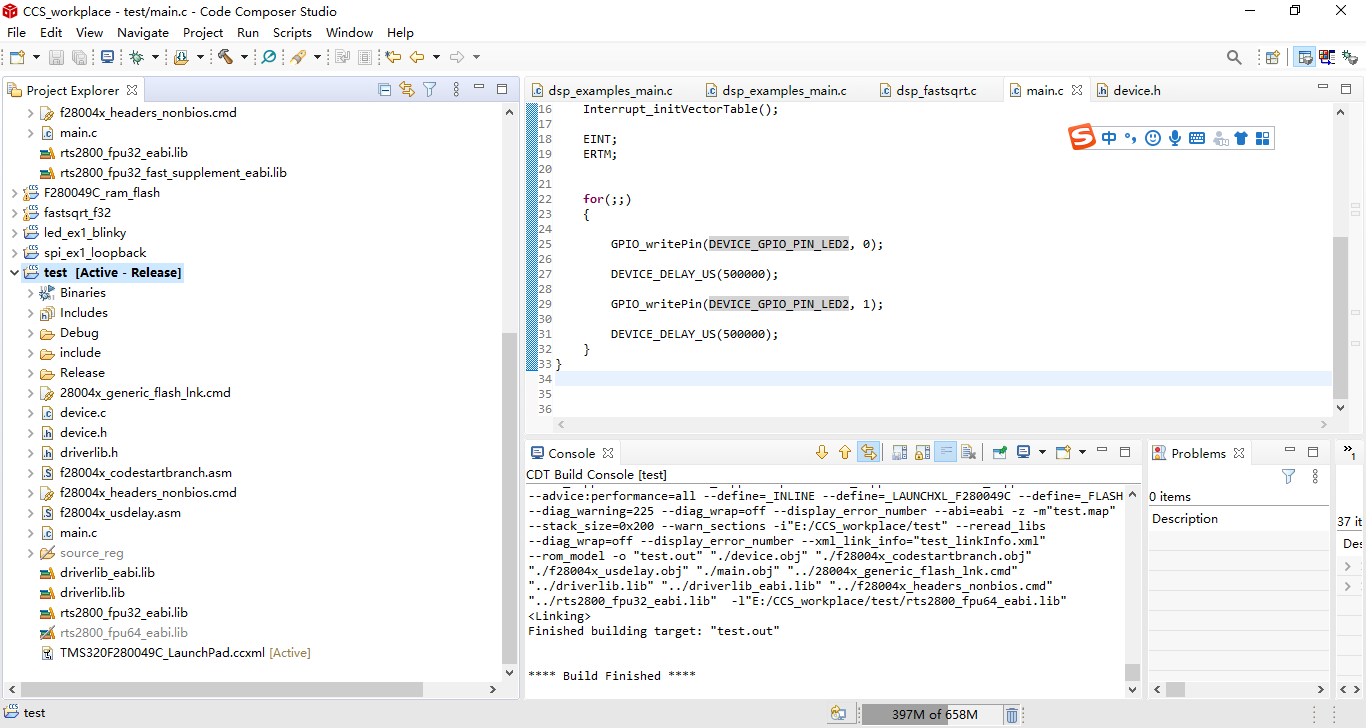Click the Description column header
1366x728 pixels.
(1240, 519)
